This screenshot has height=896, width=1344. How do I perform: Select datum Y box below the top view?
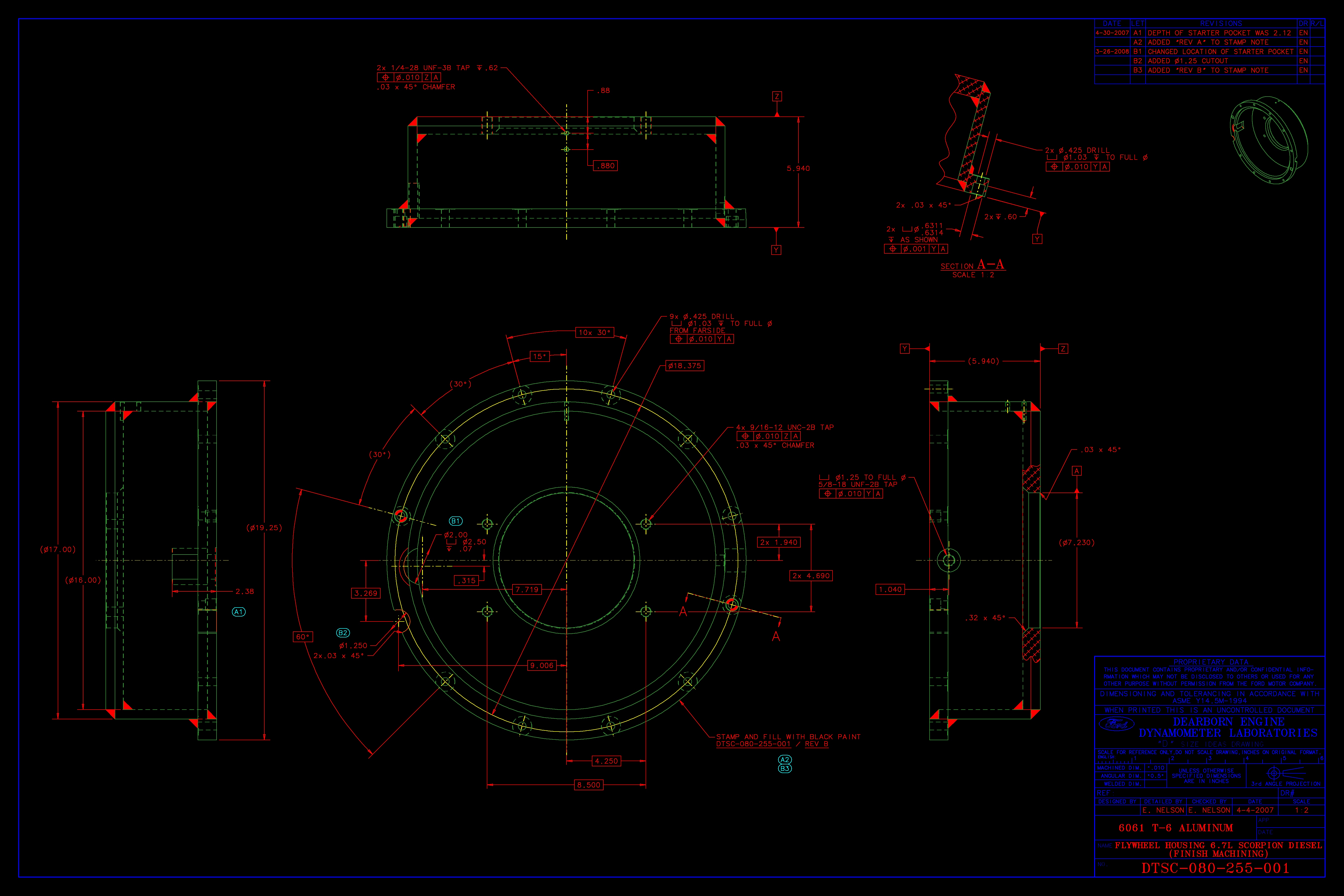tap(776, 250)
